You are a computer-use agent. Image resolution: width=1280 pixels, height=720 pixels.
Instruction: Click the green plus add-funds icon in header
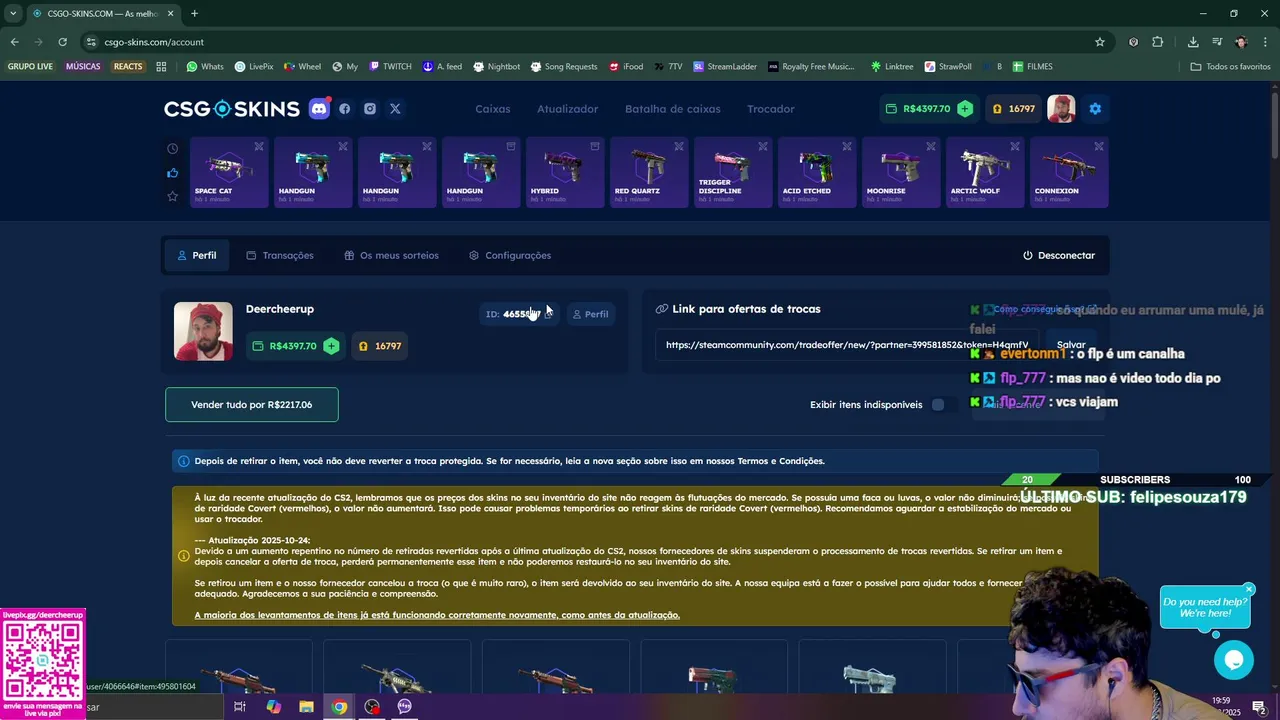point(964,109)
